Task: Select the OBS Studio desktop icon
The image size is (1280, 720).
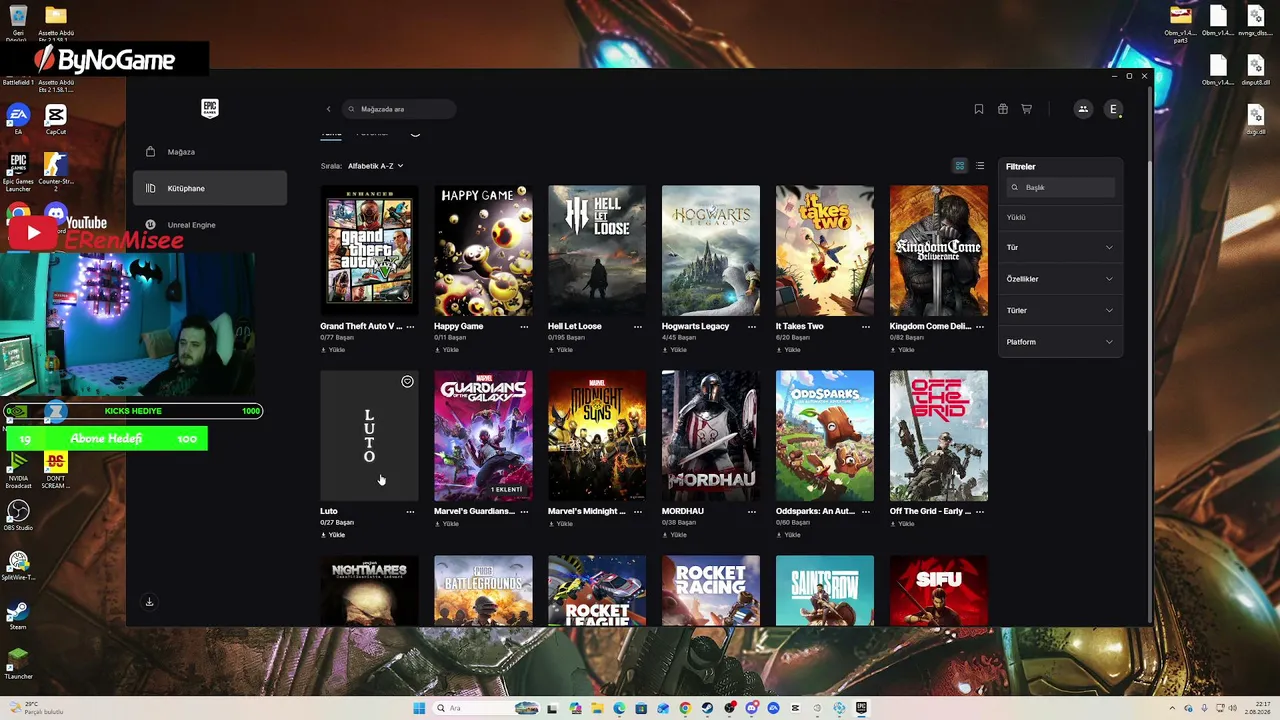Action: pyautogui.click(x=18, y=516)
